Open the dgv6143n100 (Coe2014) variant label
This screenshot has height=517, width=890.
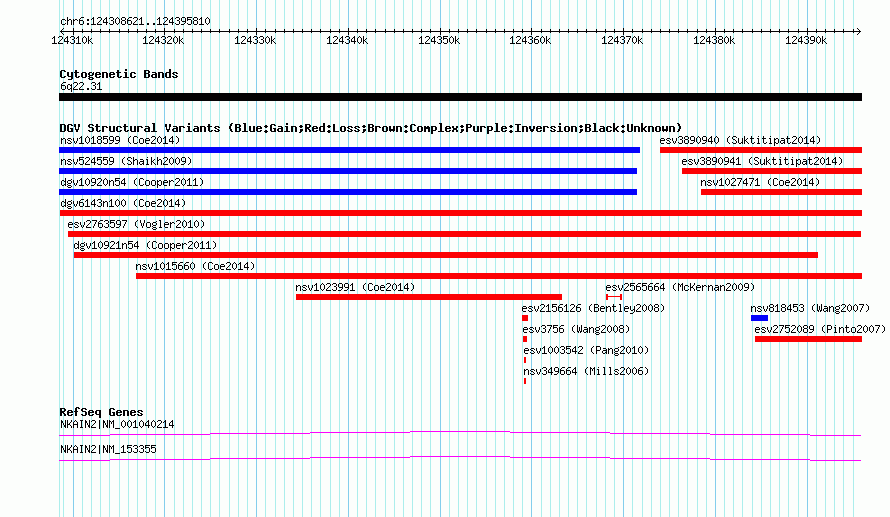coord(123,203)
